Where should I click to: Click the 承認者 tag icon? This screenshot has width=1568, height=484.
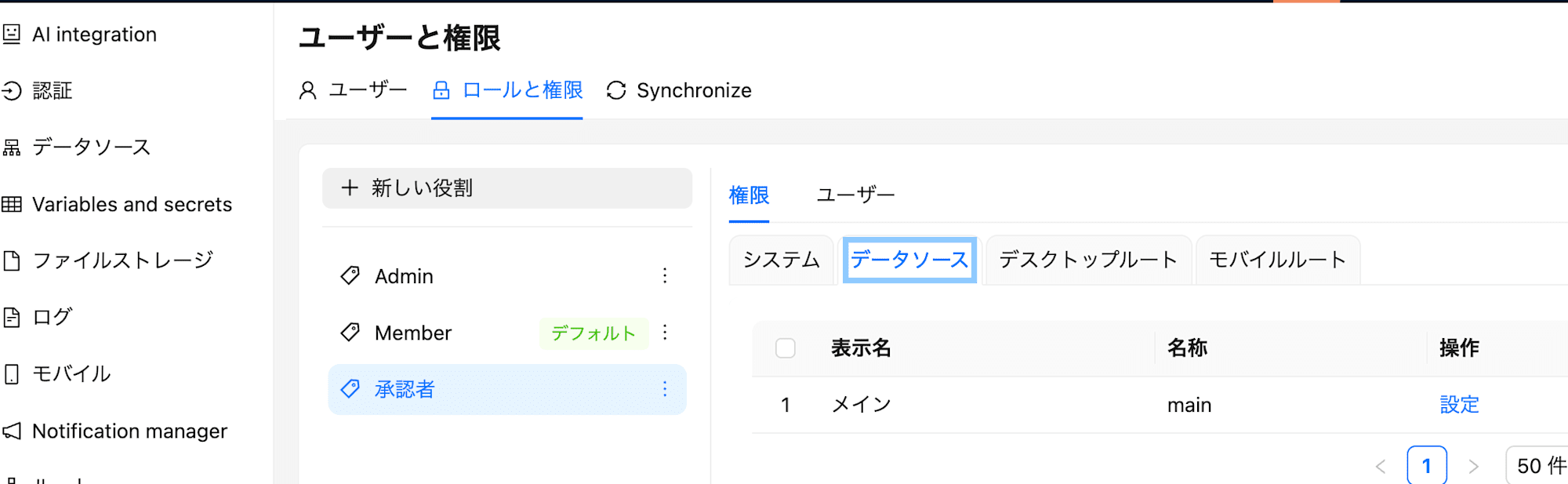click(350, 389)
